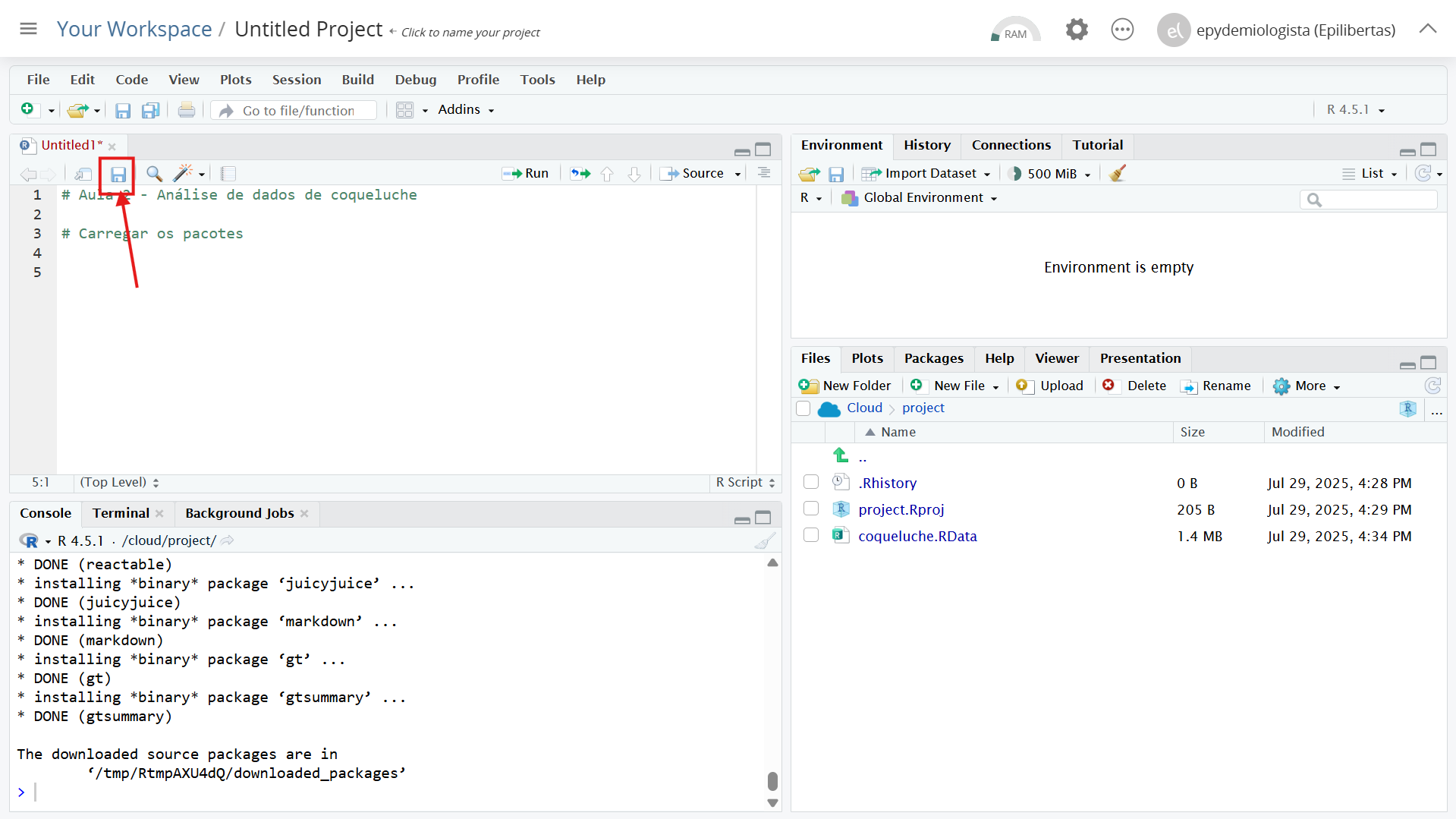The image size is (1456, 819).
Task: Re-run previous code region icon
Action: coord(580,174)
